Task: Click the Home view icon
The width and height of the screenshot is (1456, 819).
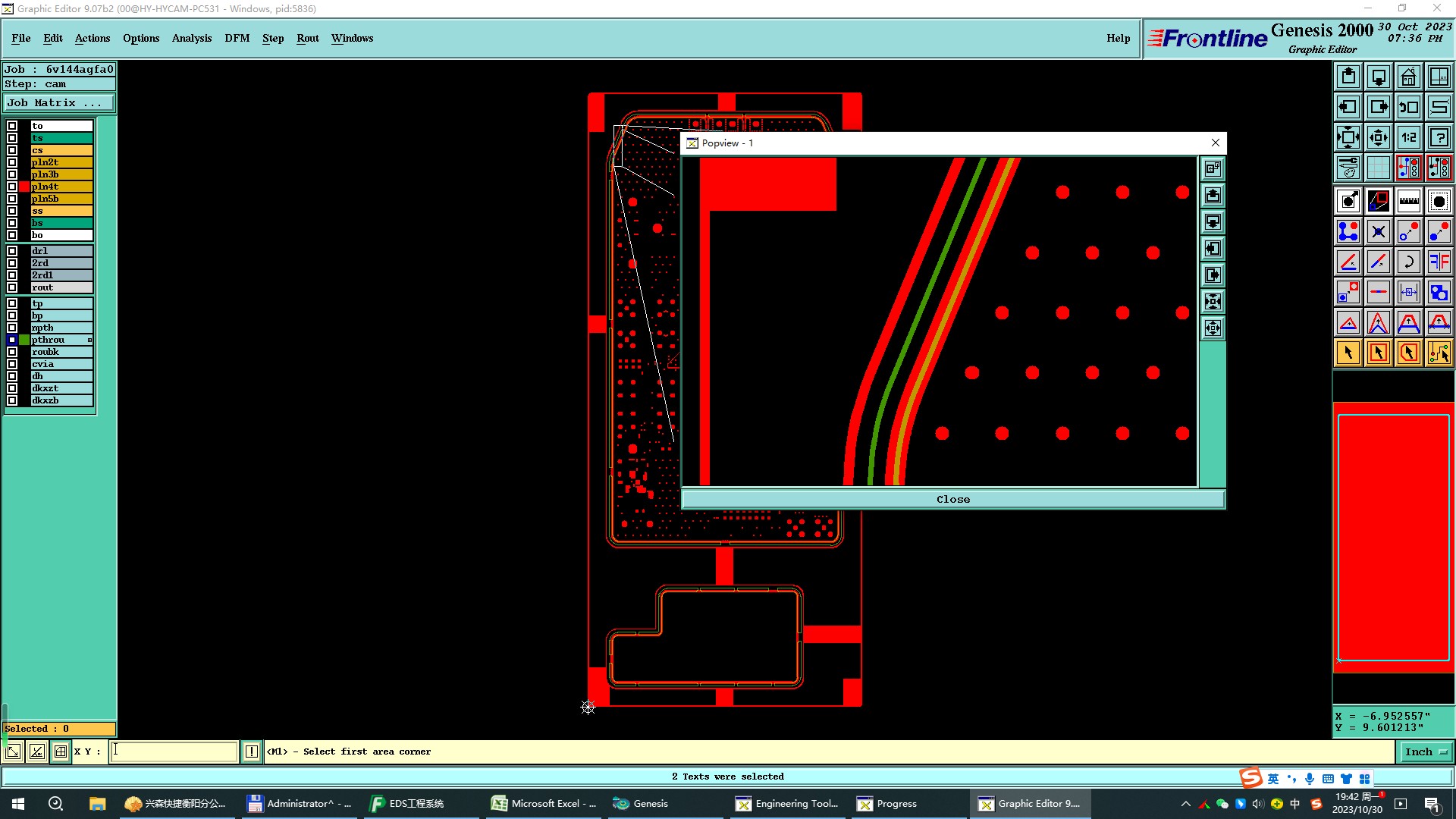Action: click(1408, 77)
